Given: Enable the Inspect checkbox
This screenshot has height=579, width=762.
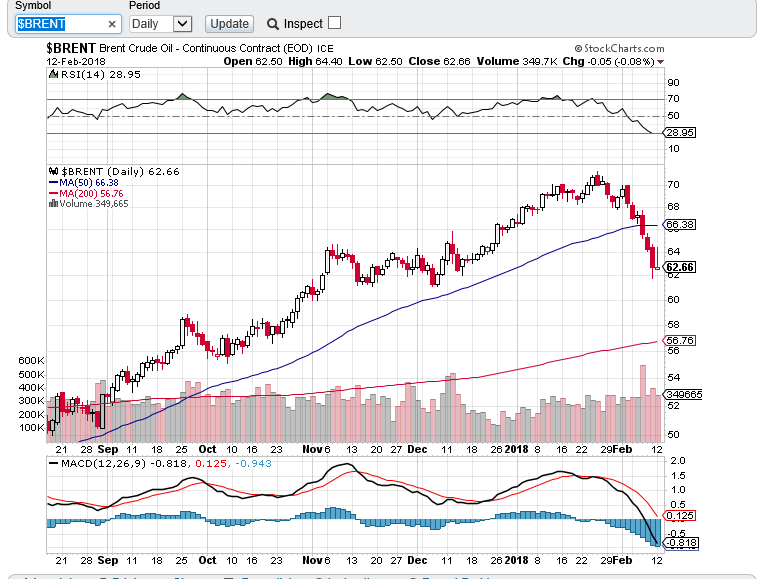Looking at the screenshot, I should pos(334,23).
